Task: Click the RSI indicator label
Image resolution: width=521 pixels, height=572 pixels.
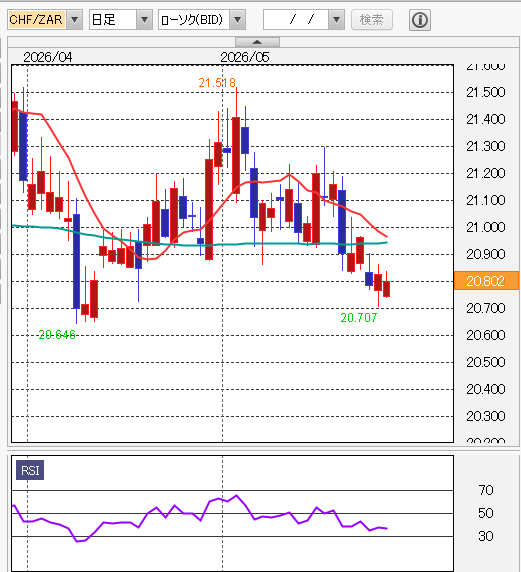Action: point(30,470)
